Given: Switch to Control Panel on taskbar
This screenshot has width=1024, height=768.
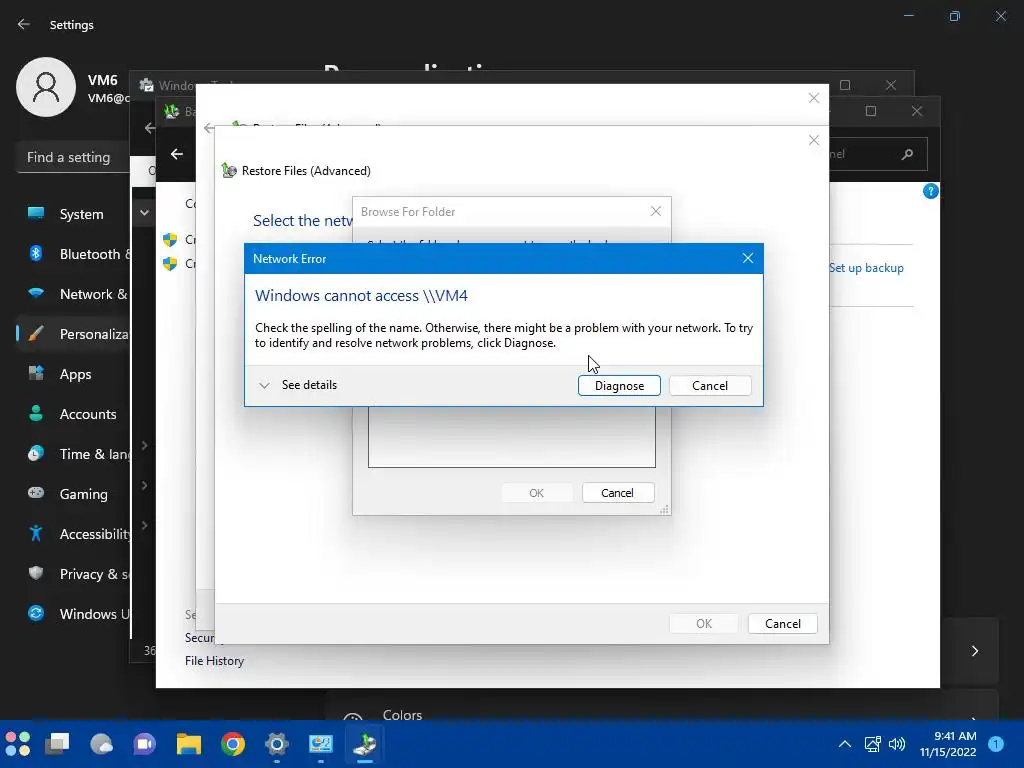Looking at the screenshot, I should tap(321, 744).
